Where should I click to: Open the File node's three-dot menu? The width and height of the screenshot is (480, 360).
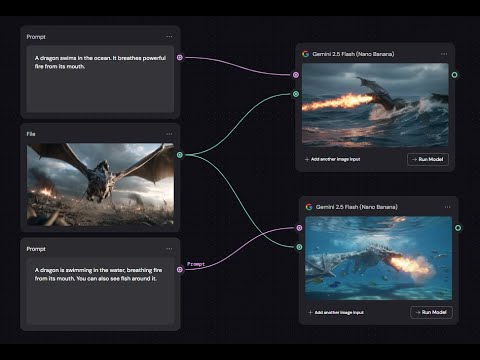point(169,134)
